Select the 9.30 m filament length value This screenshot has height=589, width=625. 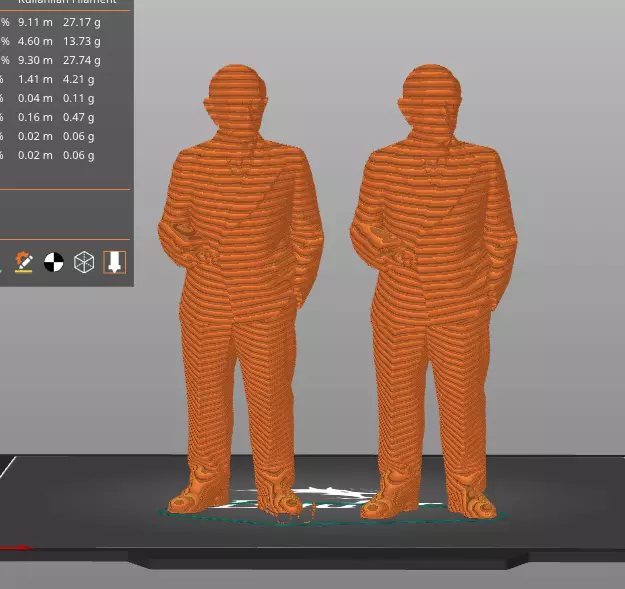pyautogui.click(x=35, y=61)
